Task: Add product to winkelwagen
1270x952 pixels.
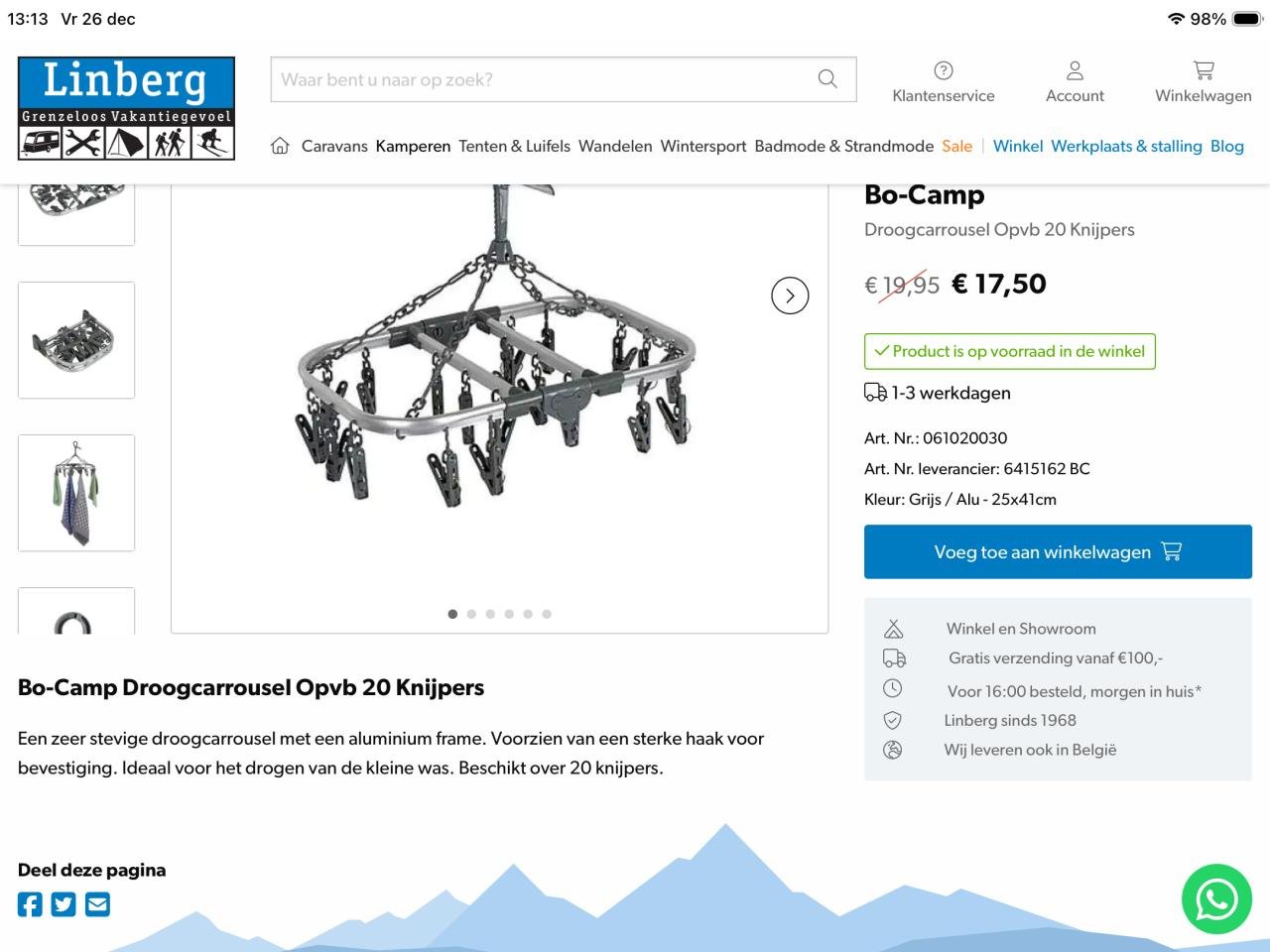Action: point(1058,552)
